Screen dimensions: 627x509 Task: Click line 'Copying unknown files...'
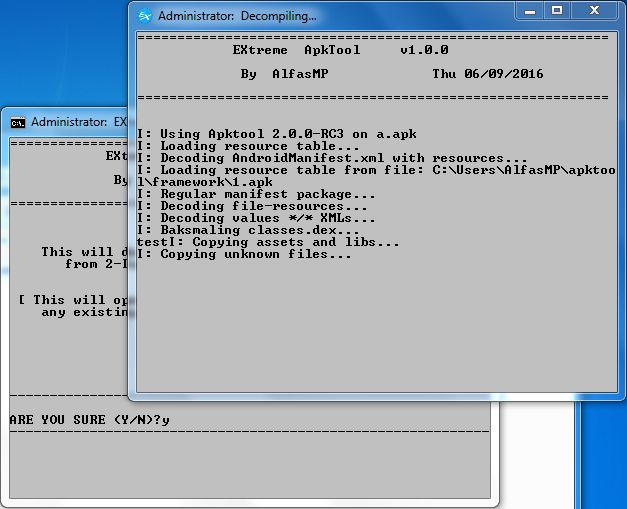pyautogui.click(x=244, y=254)
